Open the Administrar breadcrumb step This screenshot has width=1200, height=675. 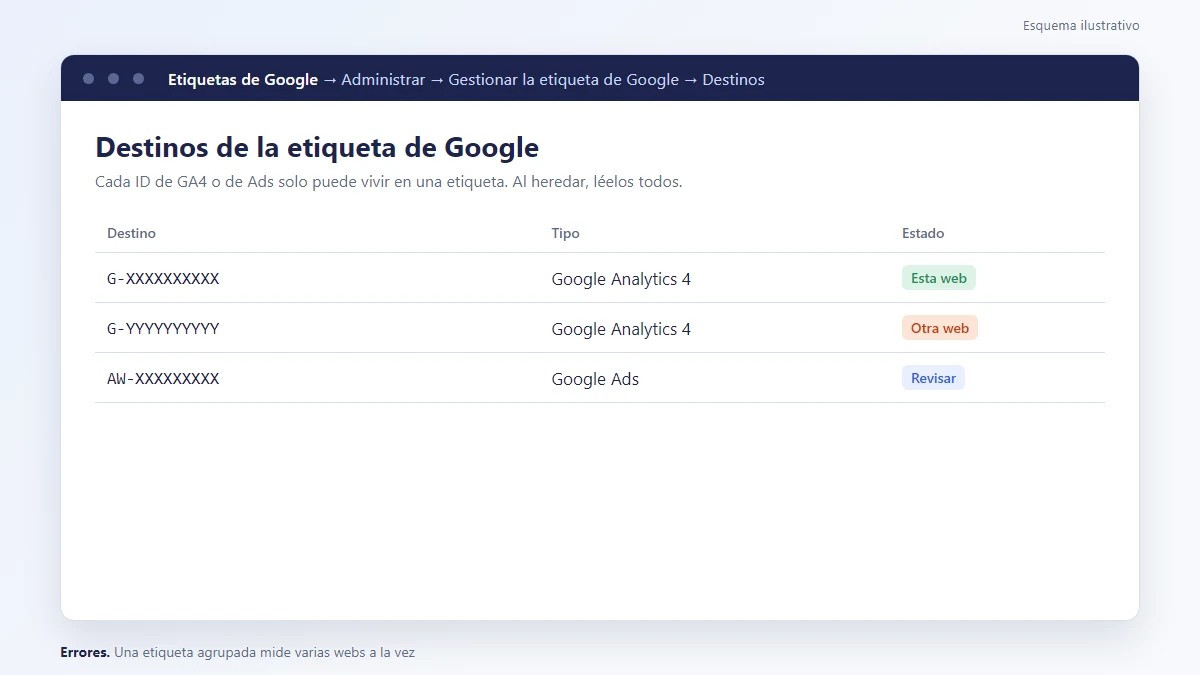click(x=383, y=79)
